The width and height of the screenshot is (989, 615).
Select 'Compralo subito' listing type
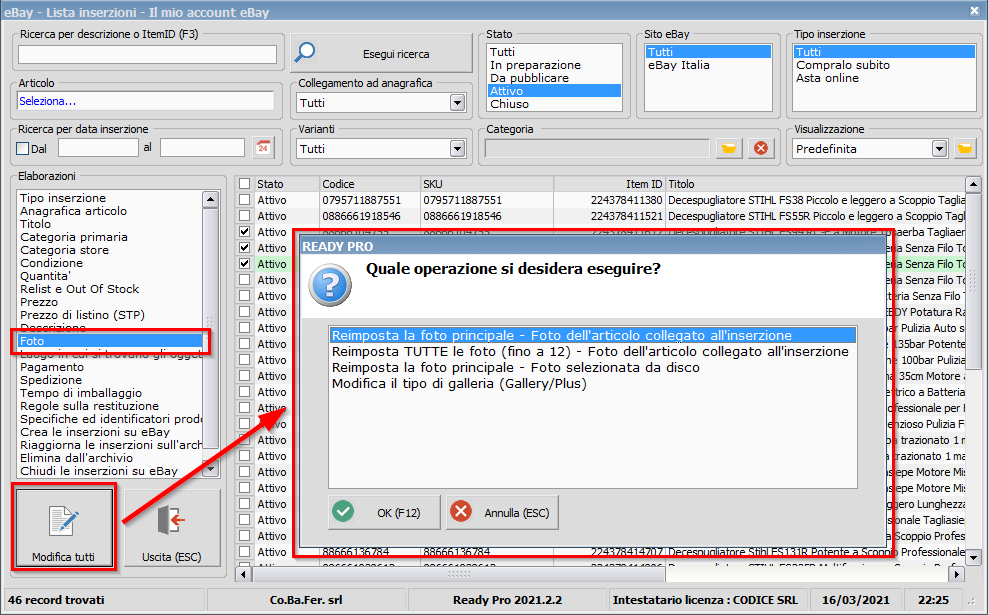click(x=884, y=65)
